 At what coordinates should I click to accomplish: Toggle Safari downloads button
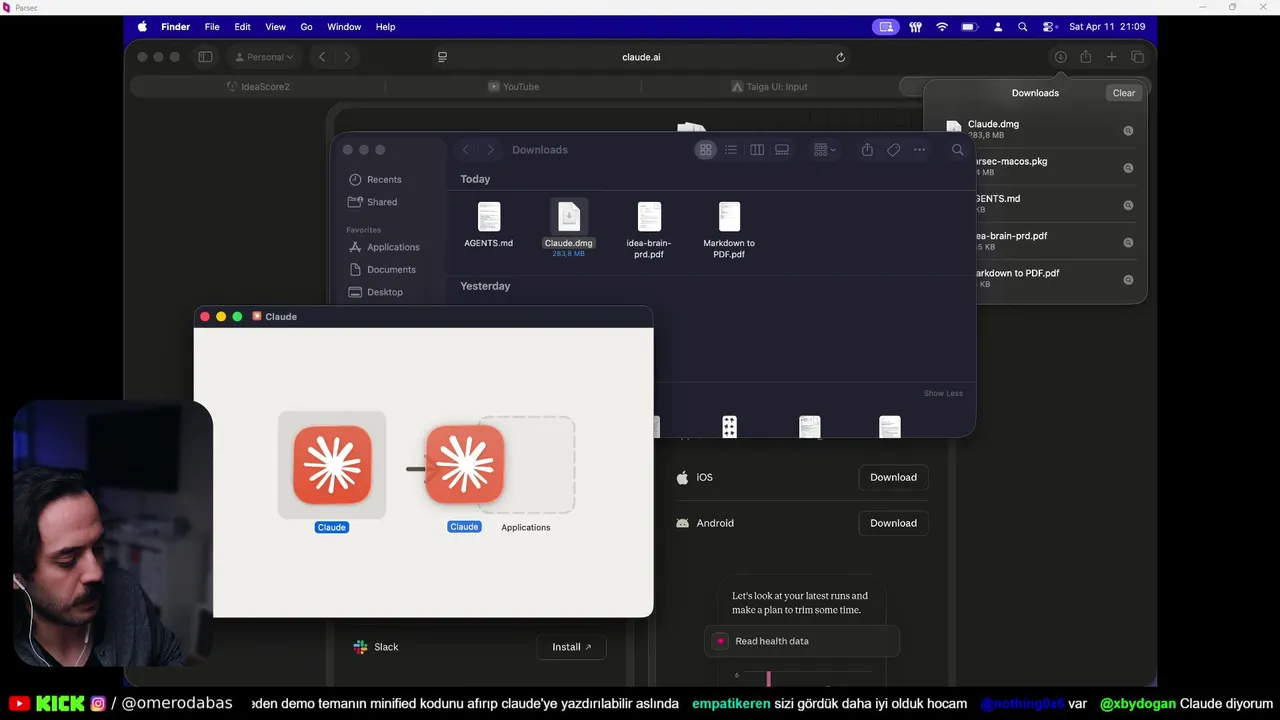click(x=1060, y=57)
